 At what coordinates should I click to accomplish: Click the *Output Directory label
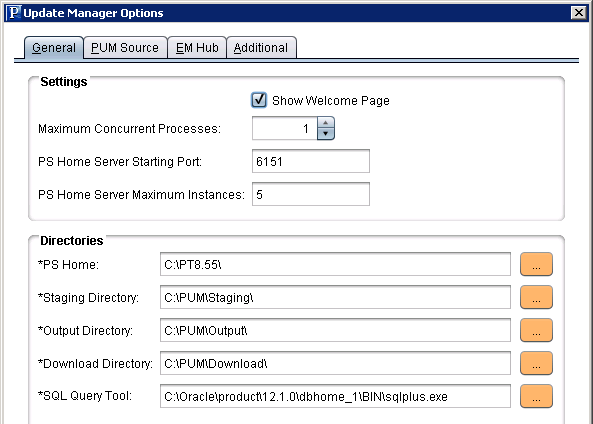point(85,331)
